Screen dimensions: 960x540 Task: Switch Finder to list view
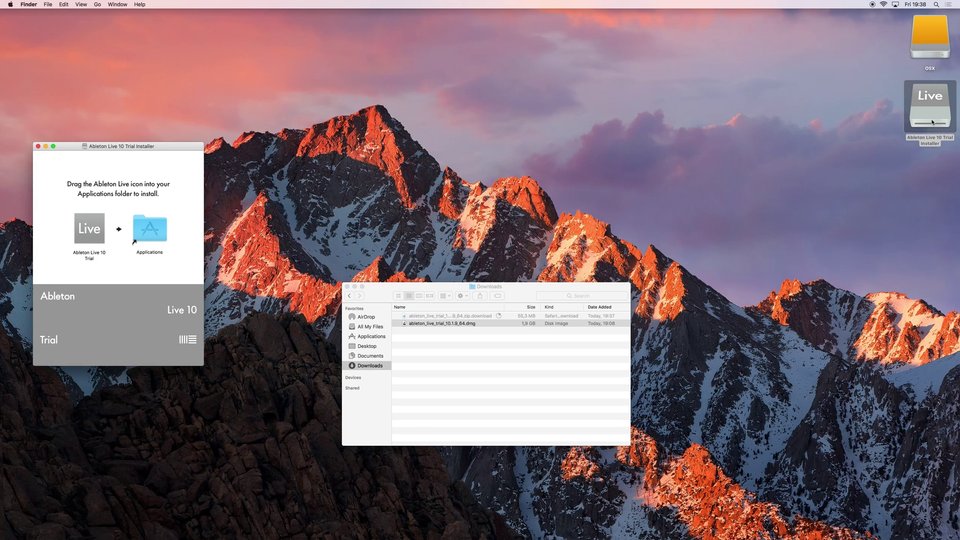pyautogui.click(x=409, y=296)
